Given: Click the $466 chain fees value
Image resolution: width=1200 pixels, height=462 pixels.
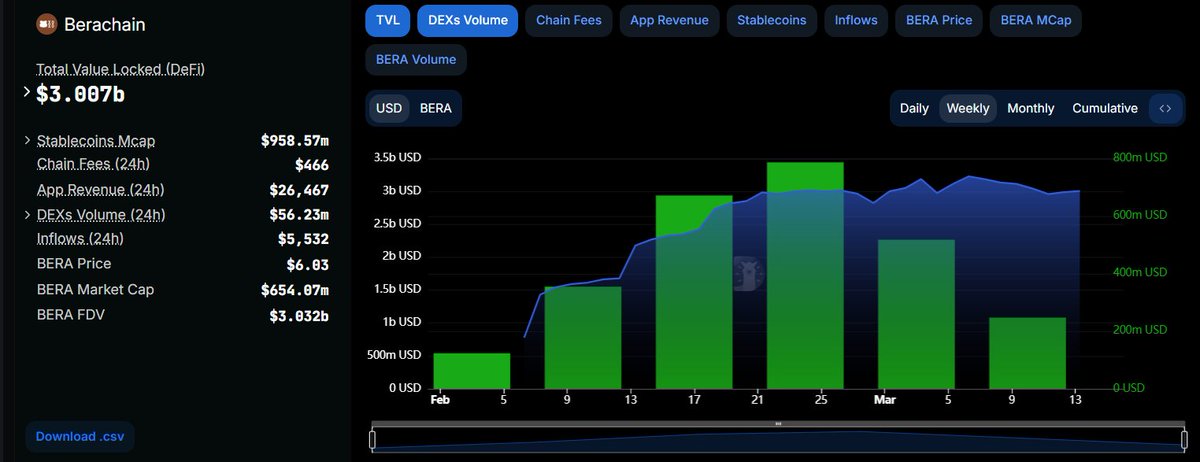Looking at the screenshot, I should click(312, 164).
